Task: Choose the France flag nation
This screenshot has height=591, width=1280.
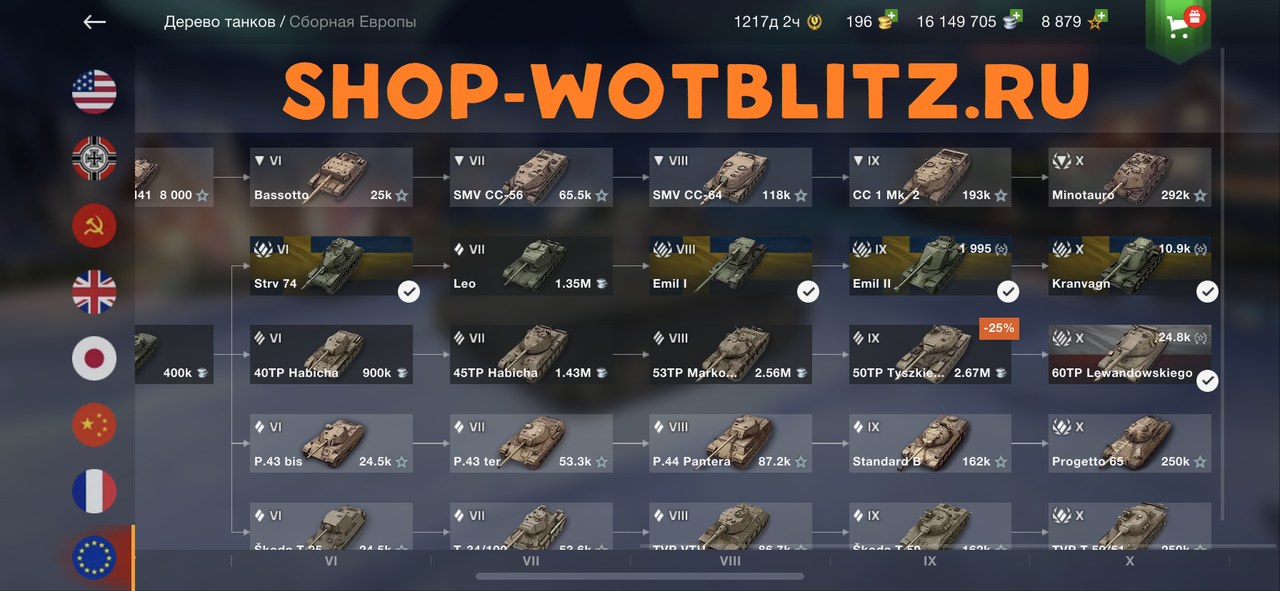Action: [x=94, y=492]
